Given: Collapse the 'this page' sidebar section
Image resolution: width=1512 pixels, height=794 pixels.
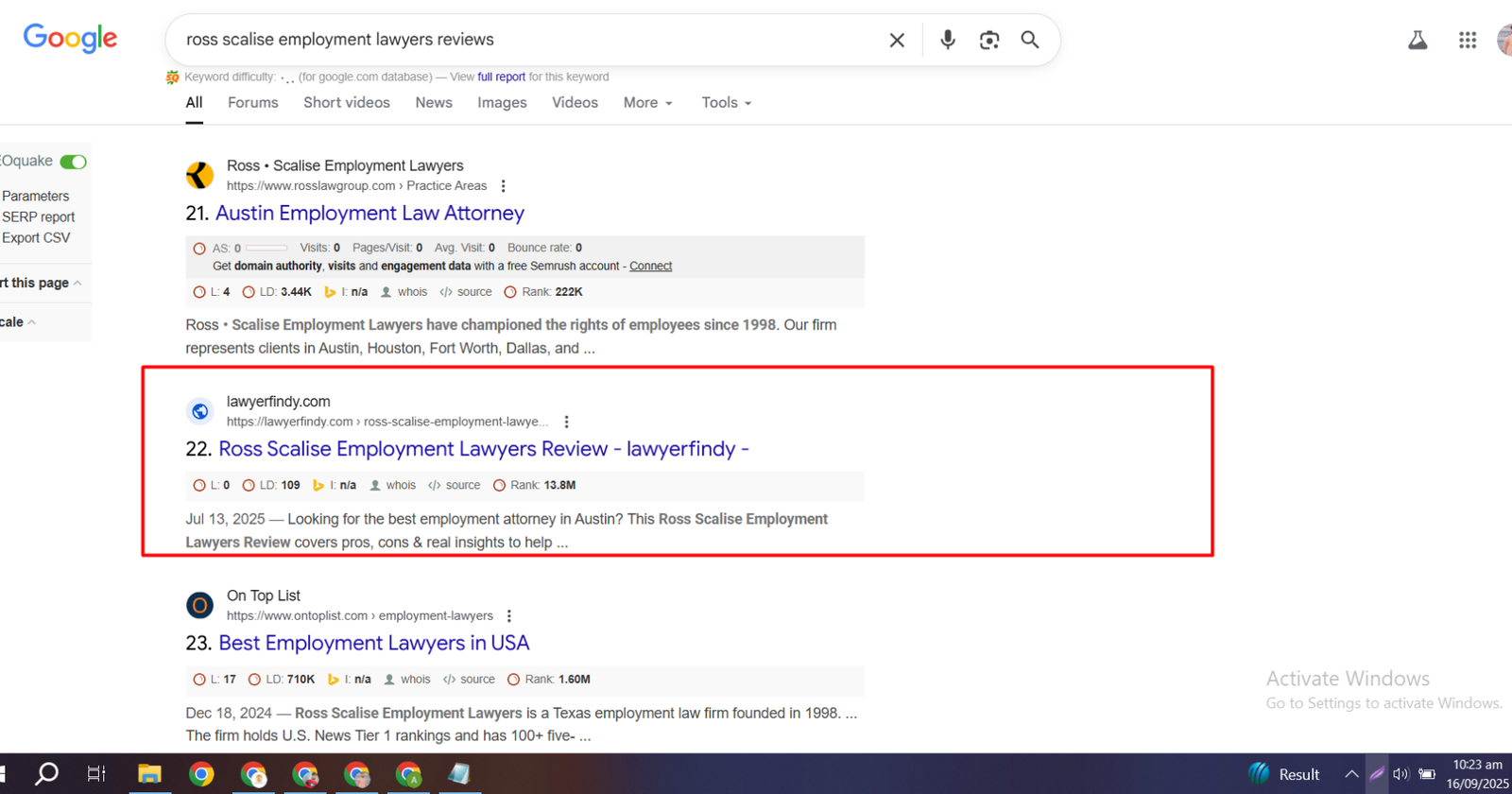Looking at the screenshot, I should tap(77, 283).
